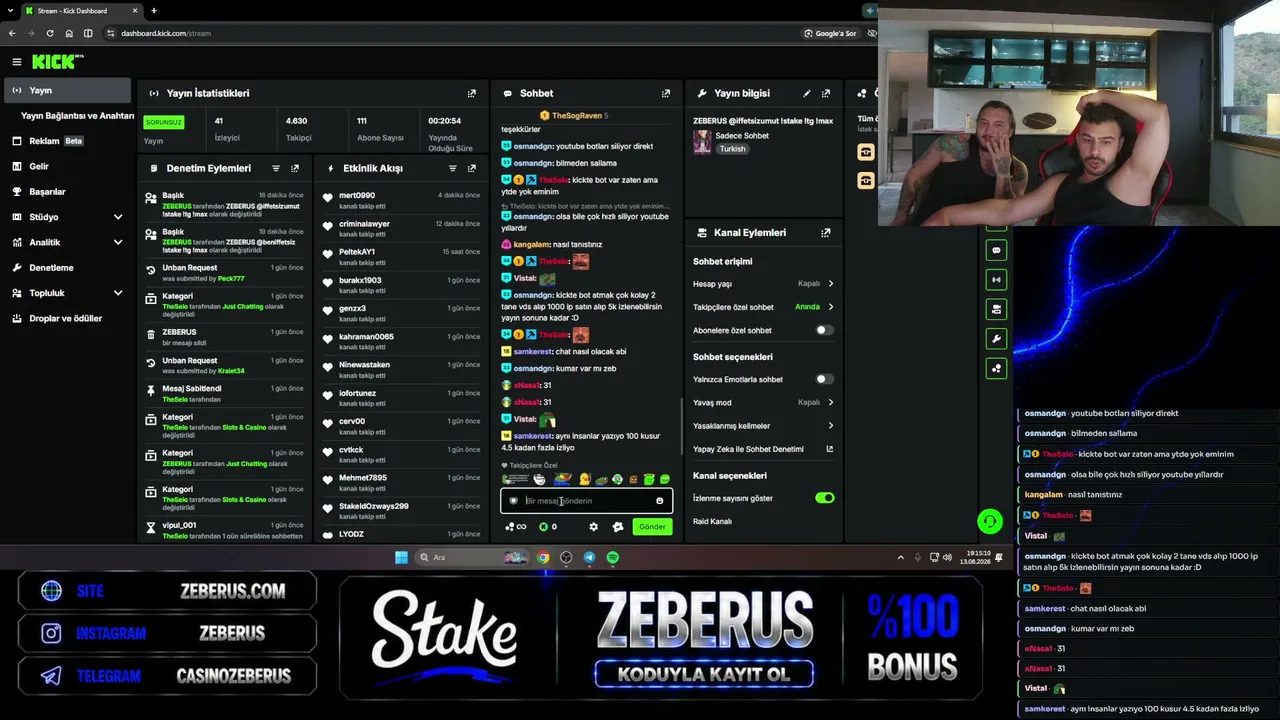Show hidden system tray icons
The image size is (1280, 720).
(x=900, y=557)
